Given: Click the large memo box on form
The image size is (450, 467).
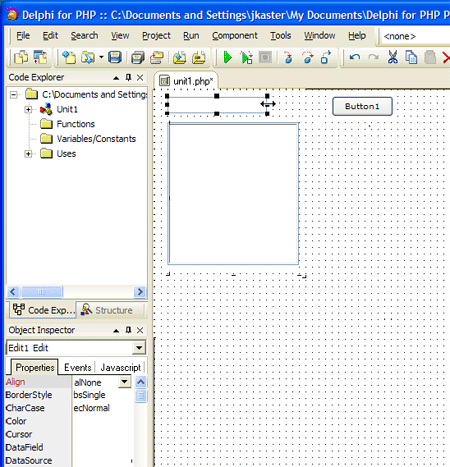Looking at the screenshot, I should coord(233,194).
